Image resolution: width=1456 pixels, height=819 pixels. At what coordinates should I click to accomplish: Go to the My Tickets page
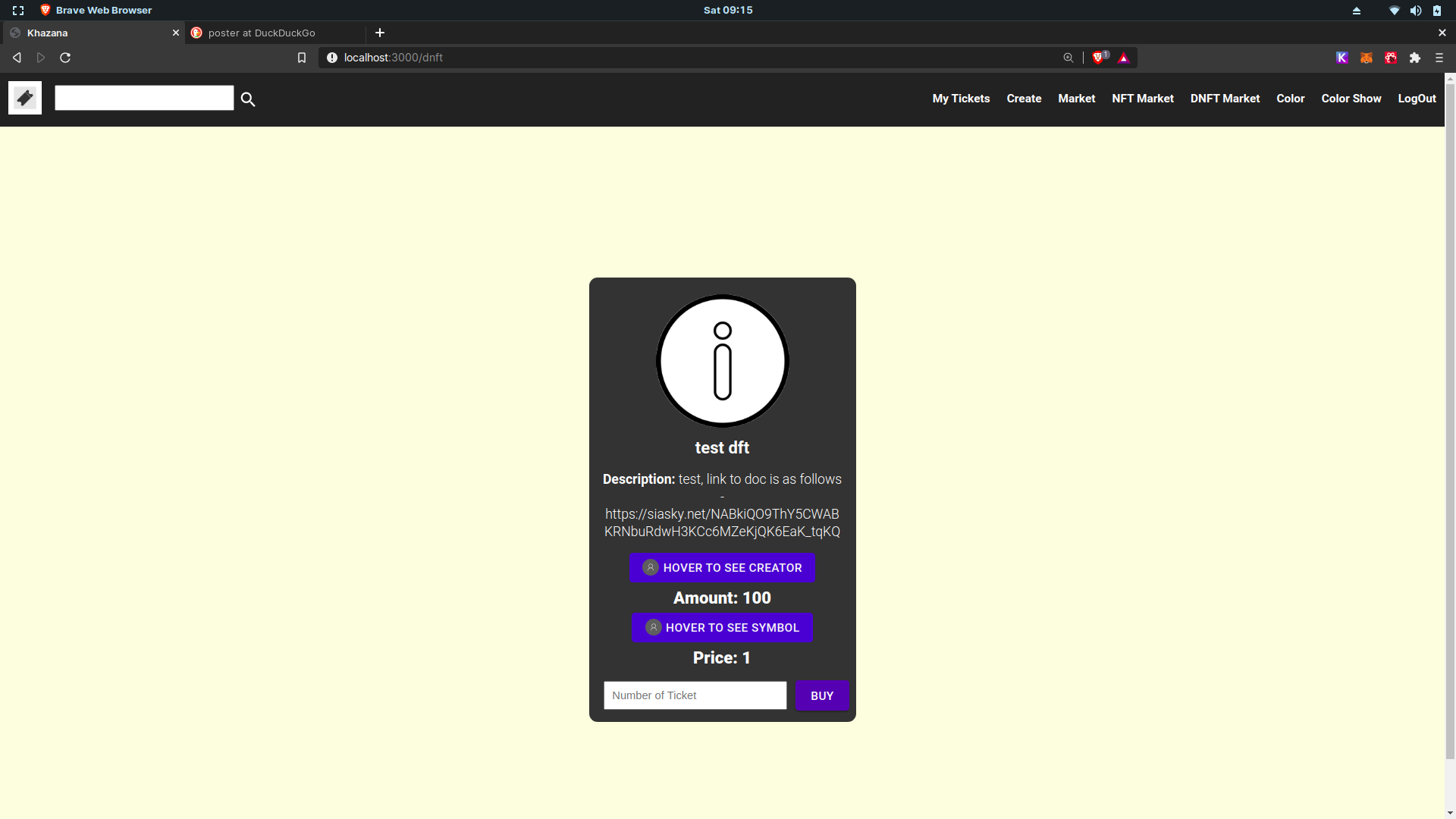coord(961,99)
